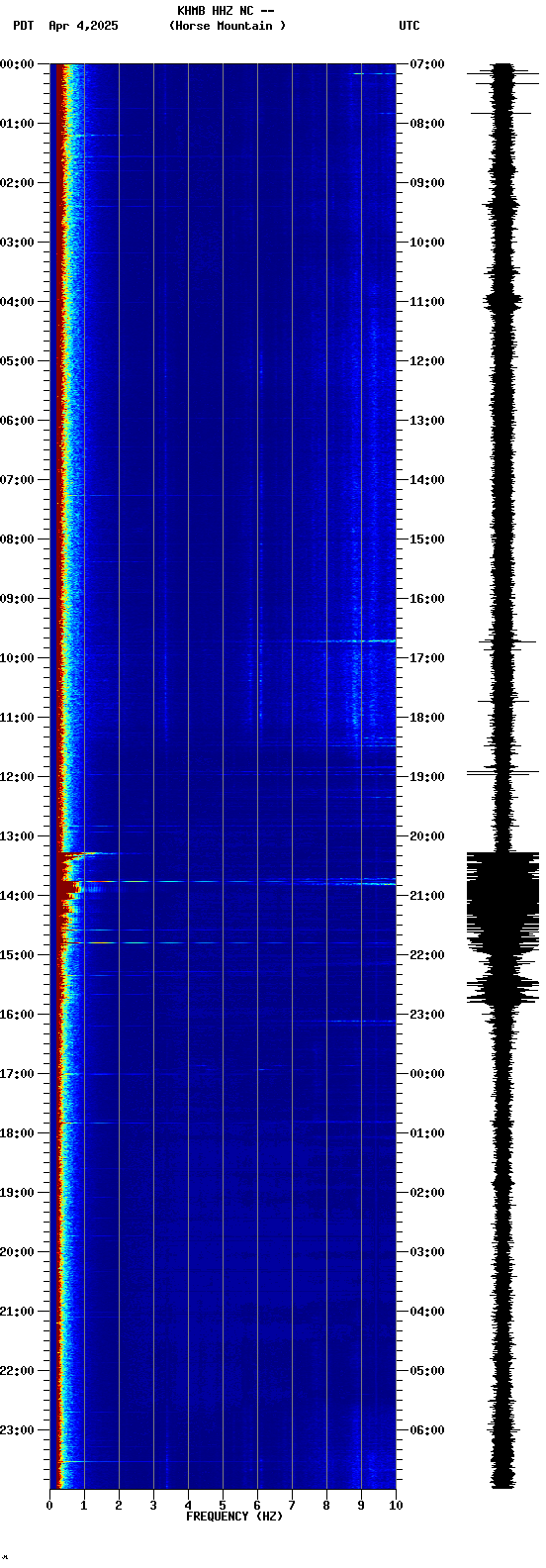The image size is (546, 1568).
Task: Click the 16:00 PDT axis label
Action: pyautogui.click(x=17, y=1015)
